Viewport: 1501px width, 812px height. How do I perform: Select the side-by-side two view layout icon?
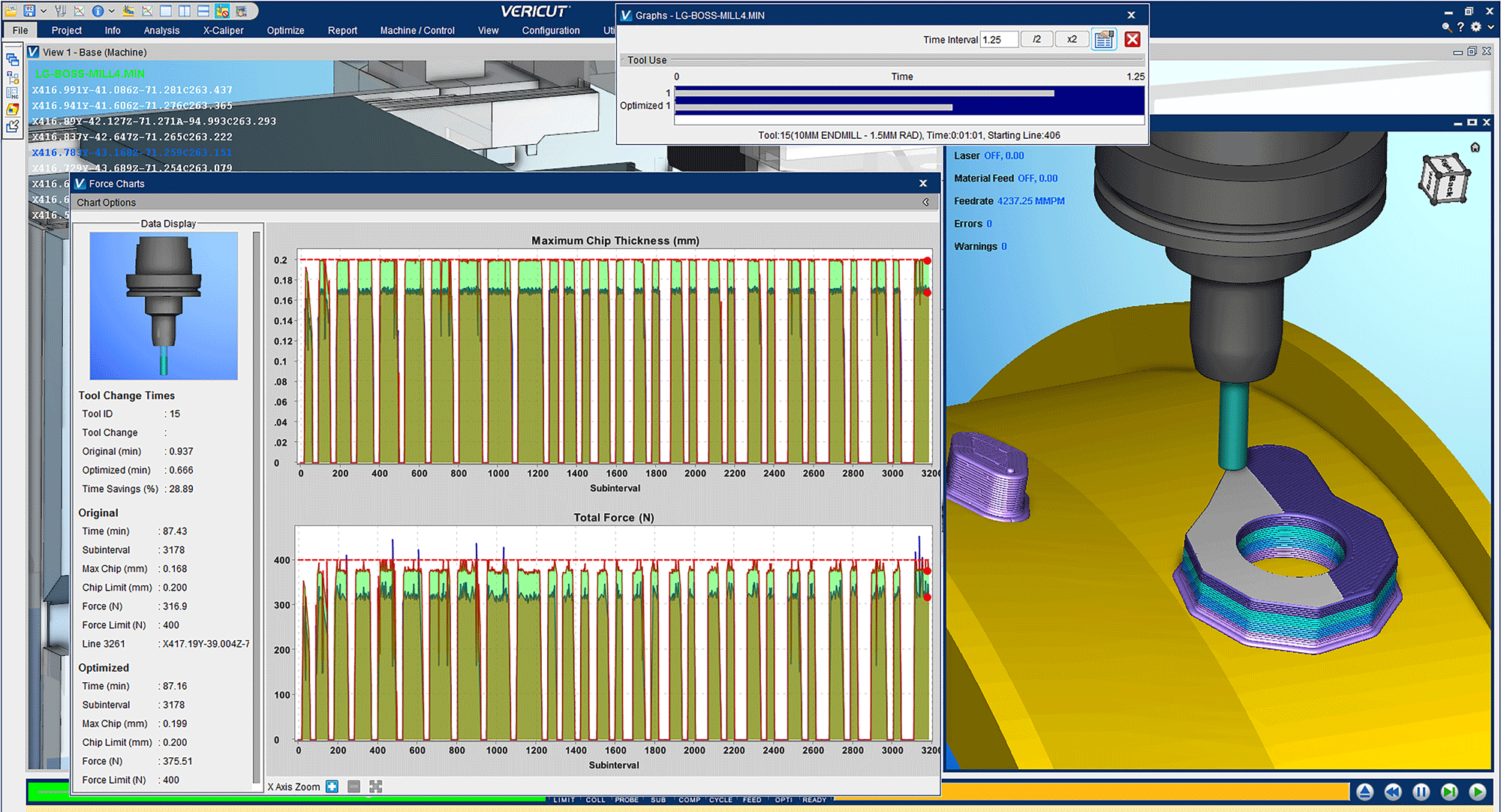tap(185, 11)
